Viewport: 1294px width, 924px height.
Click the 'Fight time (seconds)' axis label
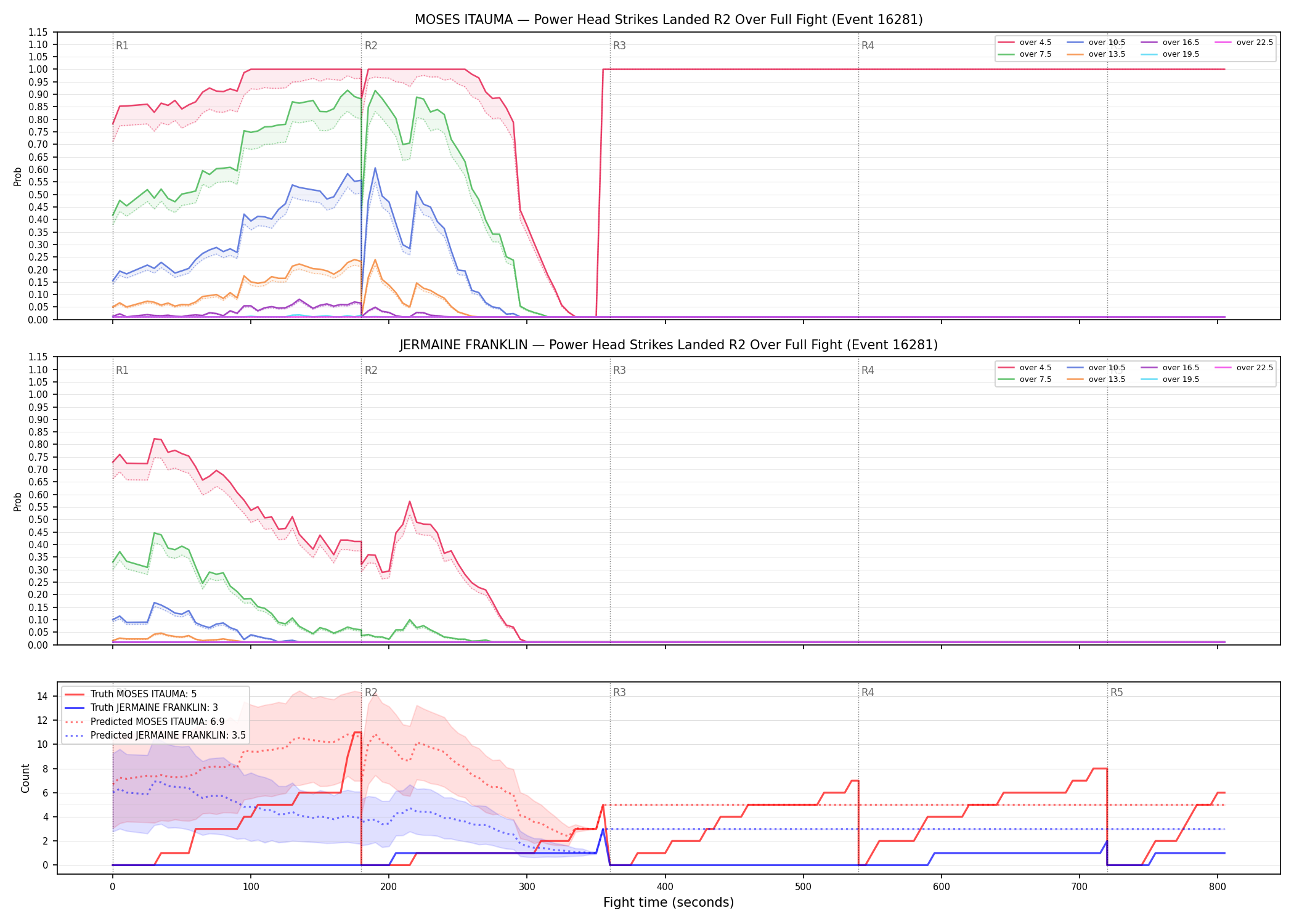pyautogui.click(x=669, y=902)
